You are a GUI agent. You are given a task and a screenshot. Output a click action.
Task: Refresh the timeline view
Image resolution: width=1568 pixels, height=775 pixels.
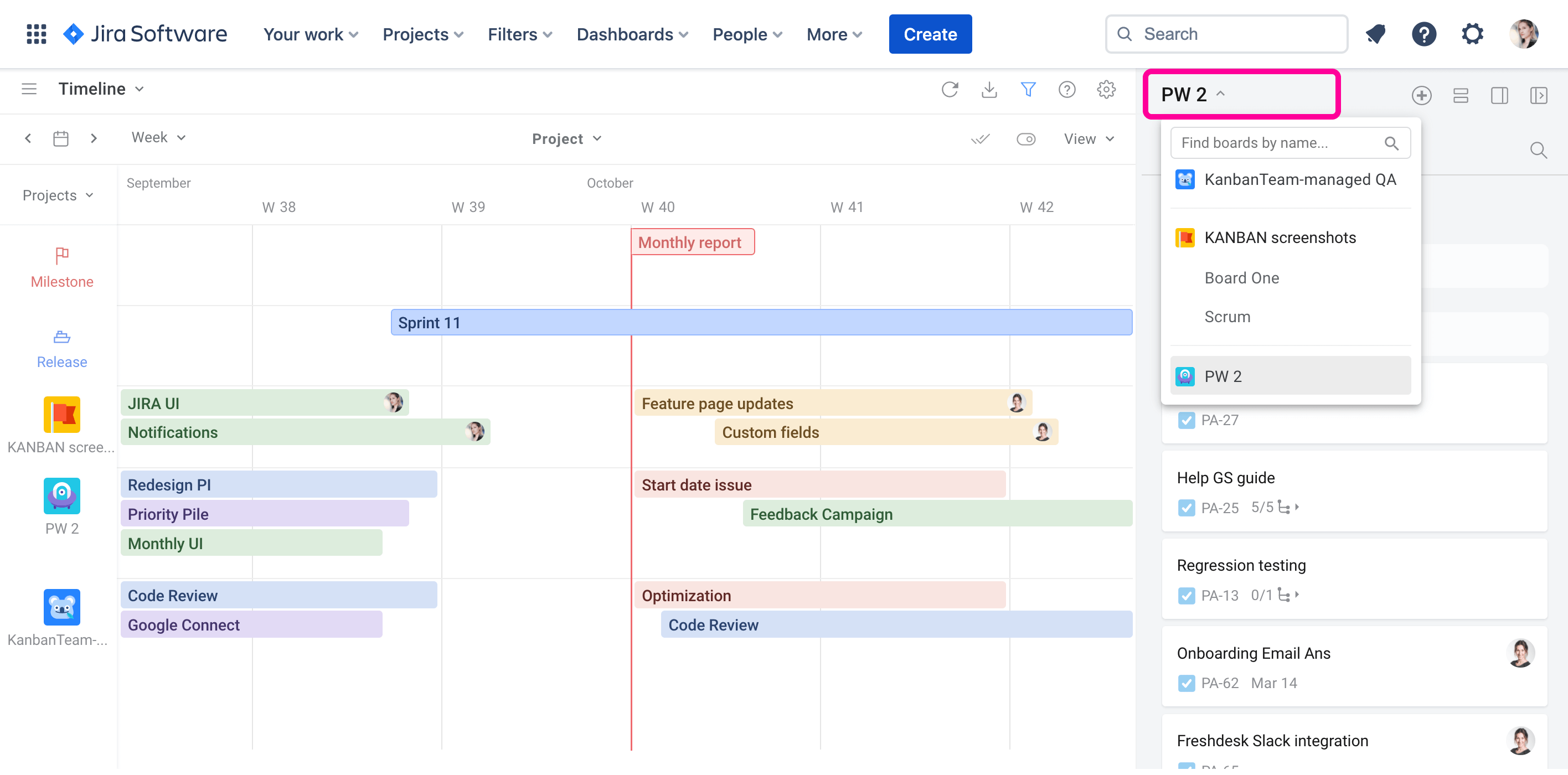pyautogui.click(x=951, y=90)
